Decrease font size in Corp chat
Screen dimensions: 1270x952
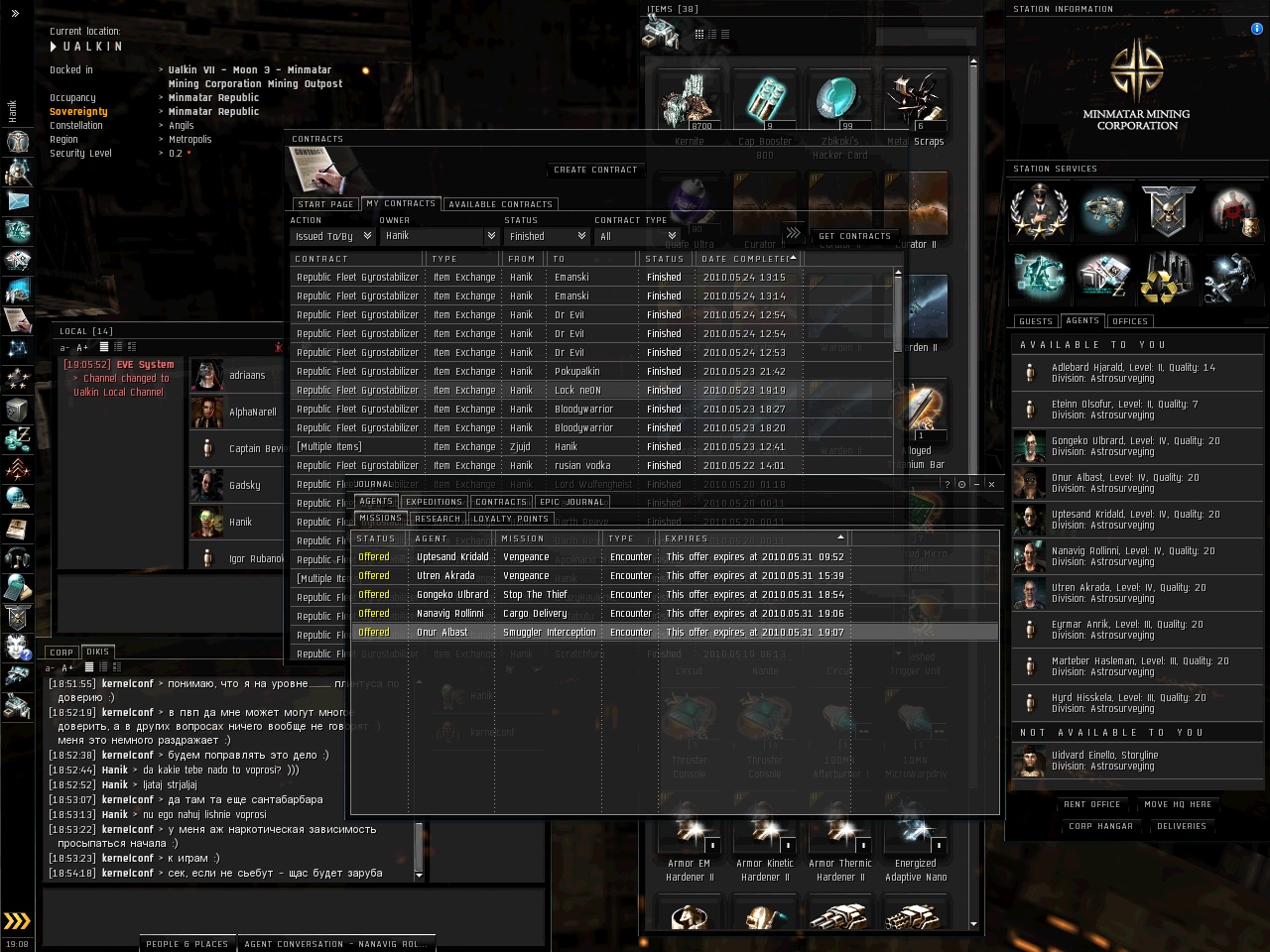click(50, 668)
